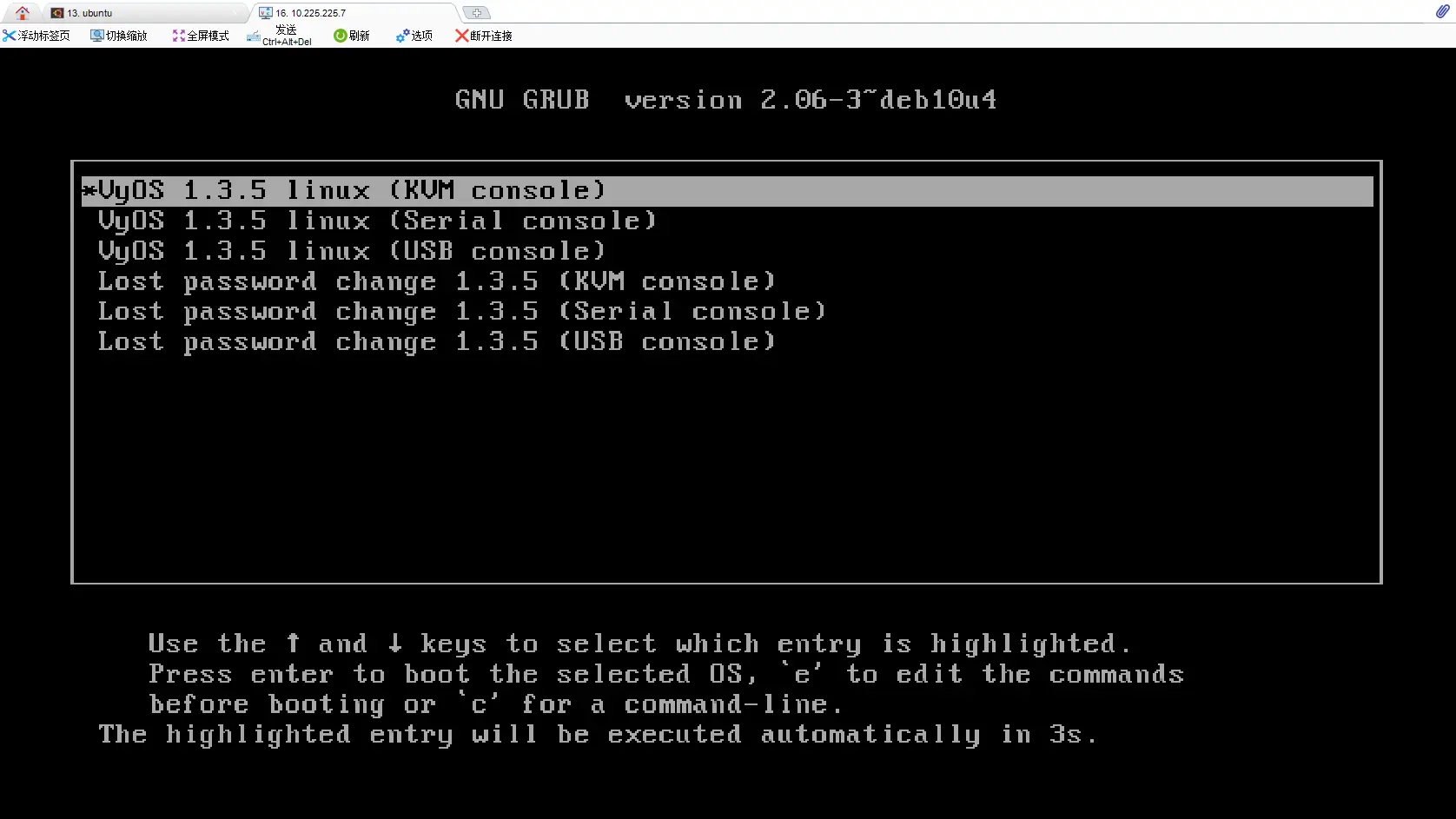This screenshot has width=1456, height=819.
Task: Open a new tab with plus button
Action: [x=476, y=13]
